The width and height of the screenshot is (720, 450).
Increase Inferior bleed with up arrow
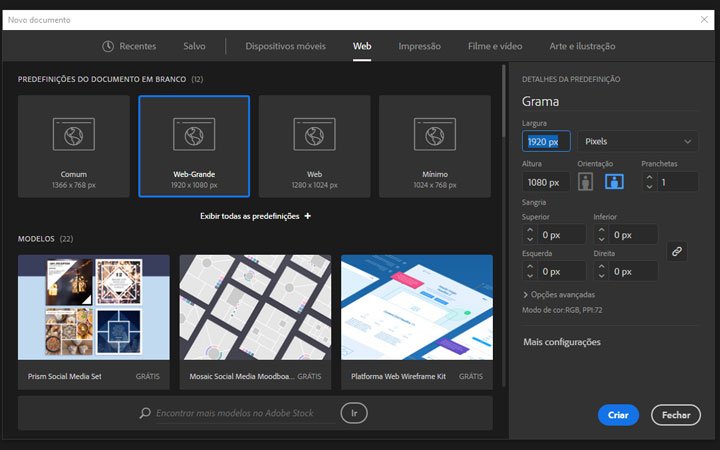[602, 230]
